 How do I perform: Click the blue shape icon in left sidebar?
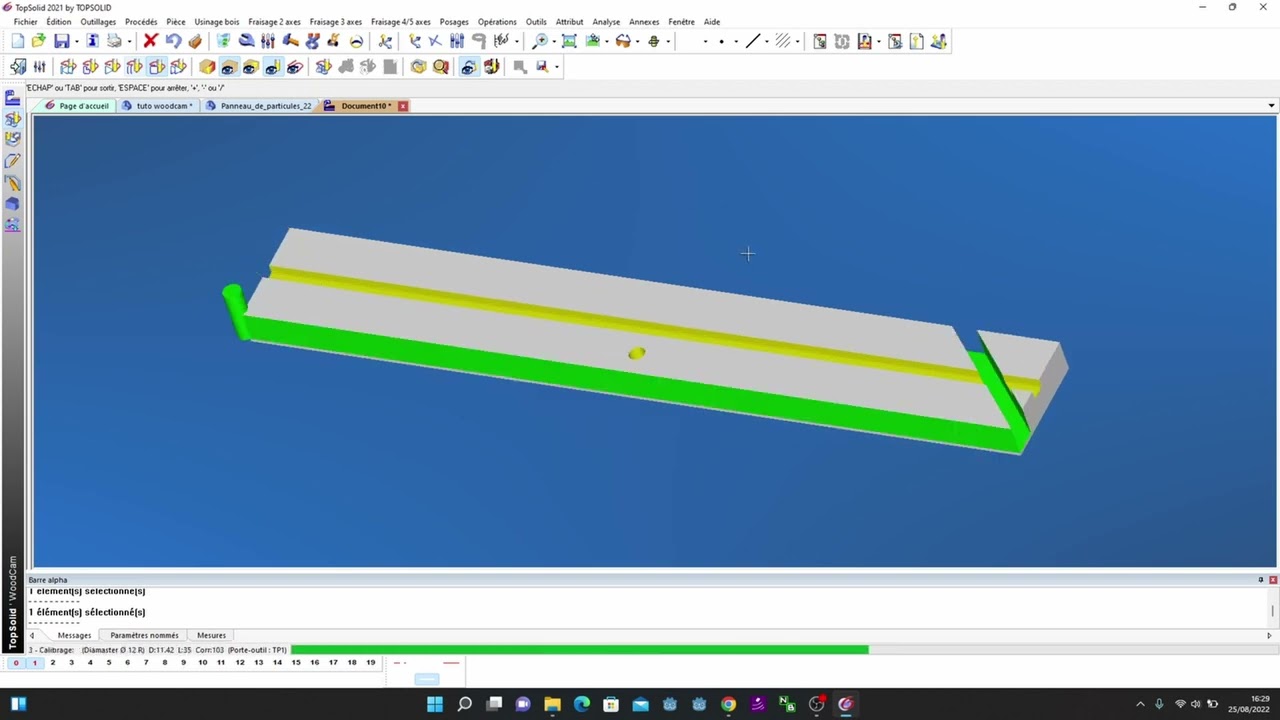coord(13,204)
